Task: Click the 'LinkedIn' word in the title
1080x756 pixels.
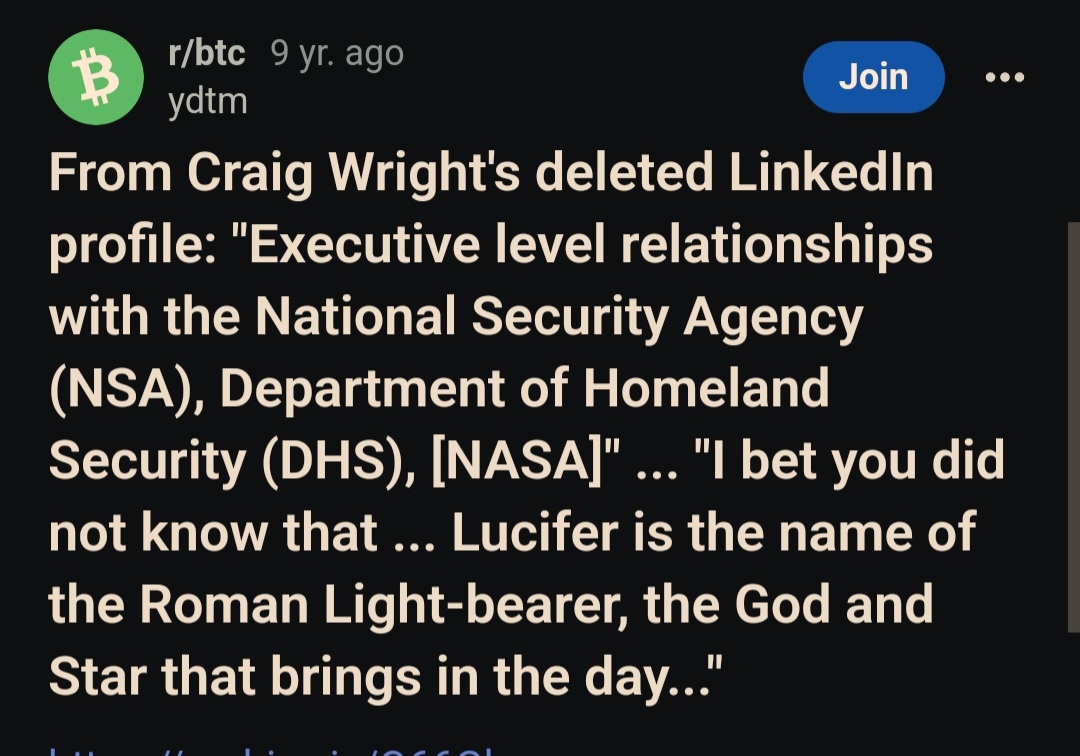Action: coord(831,172)
